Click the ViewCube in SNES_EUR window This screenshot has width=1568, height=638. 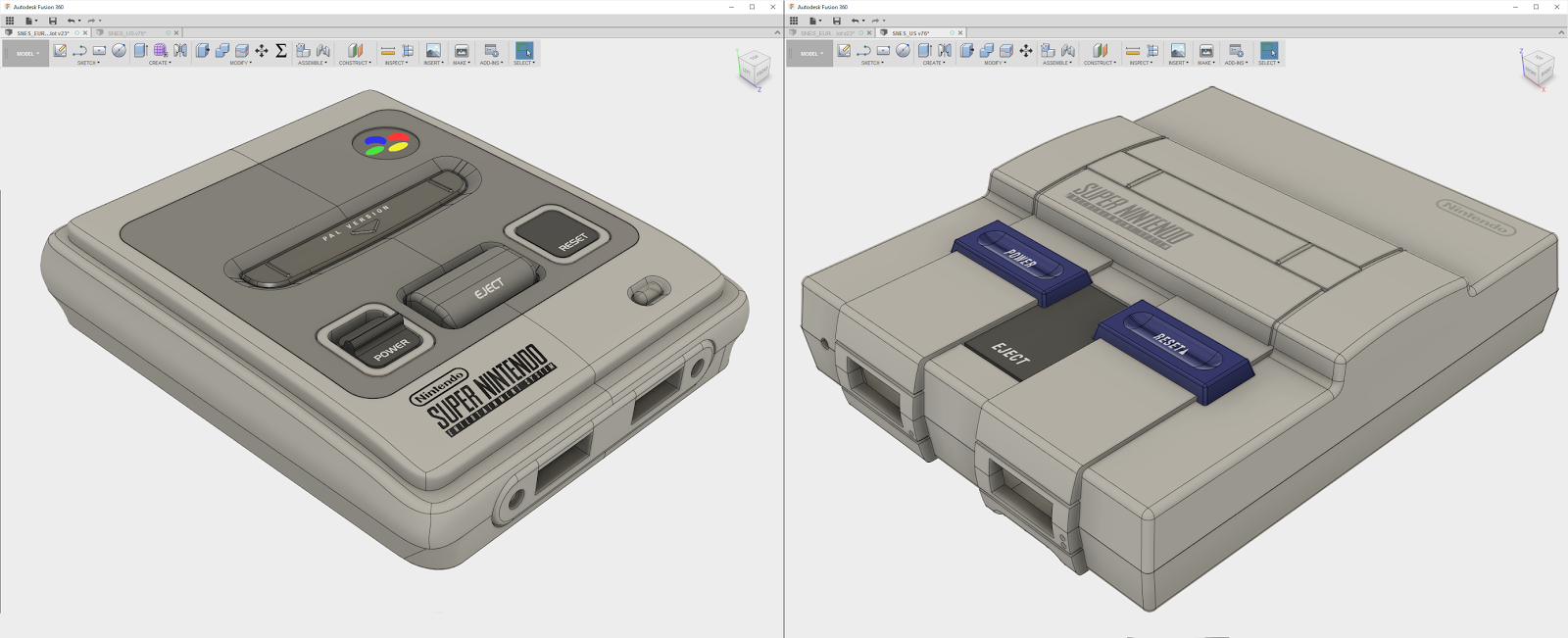[754, 69]
